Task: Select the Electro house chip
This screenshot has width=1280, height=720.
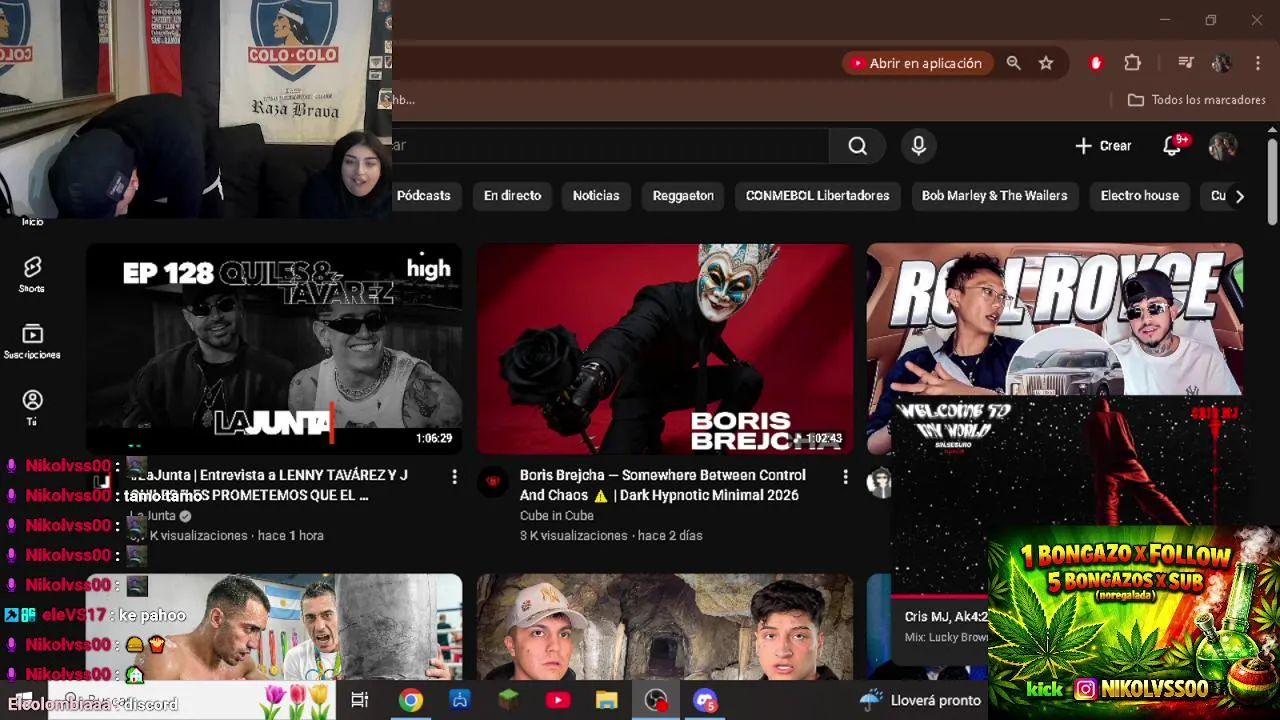Action: coord(1139,196)
